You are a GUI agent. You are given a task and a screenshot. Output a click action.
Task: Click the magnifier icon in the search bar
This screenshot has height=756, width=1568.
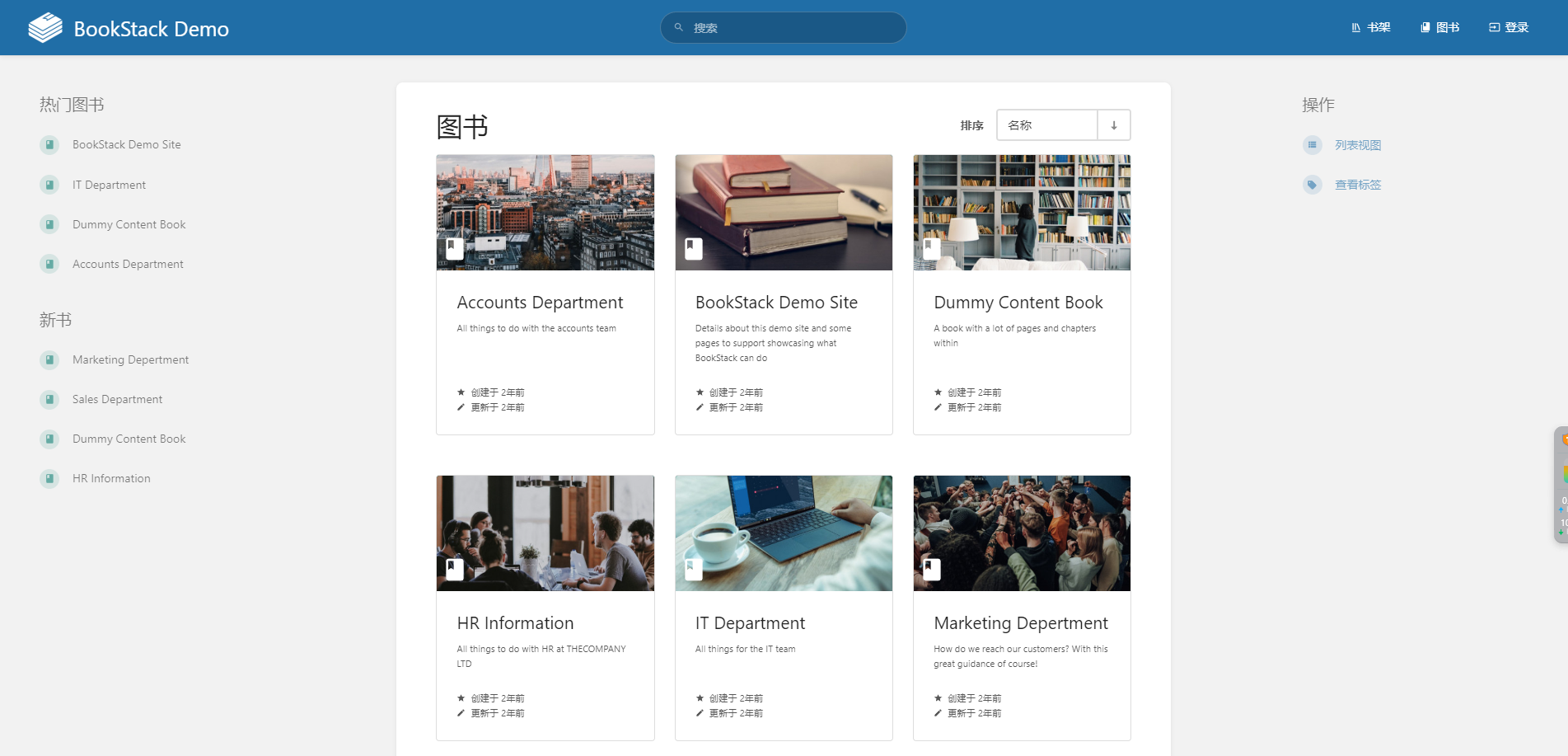point(677,26)
